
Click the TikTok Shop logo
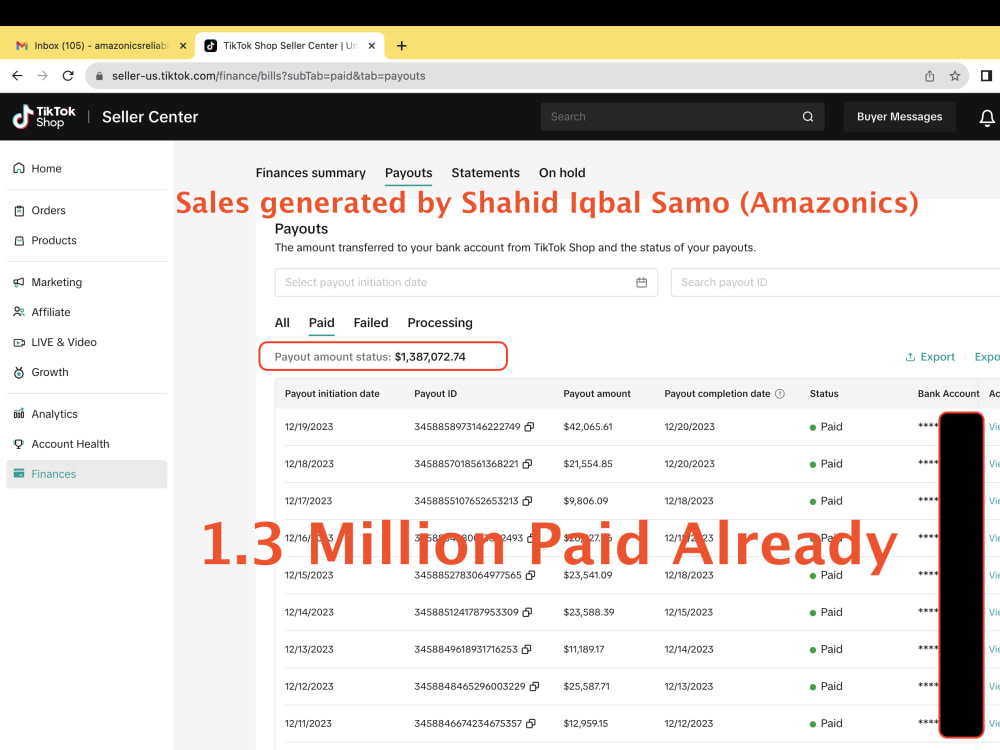(44, 117)
